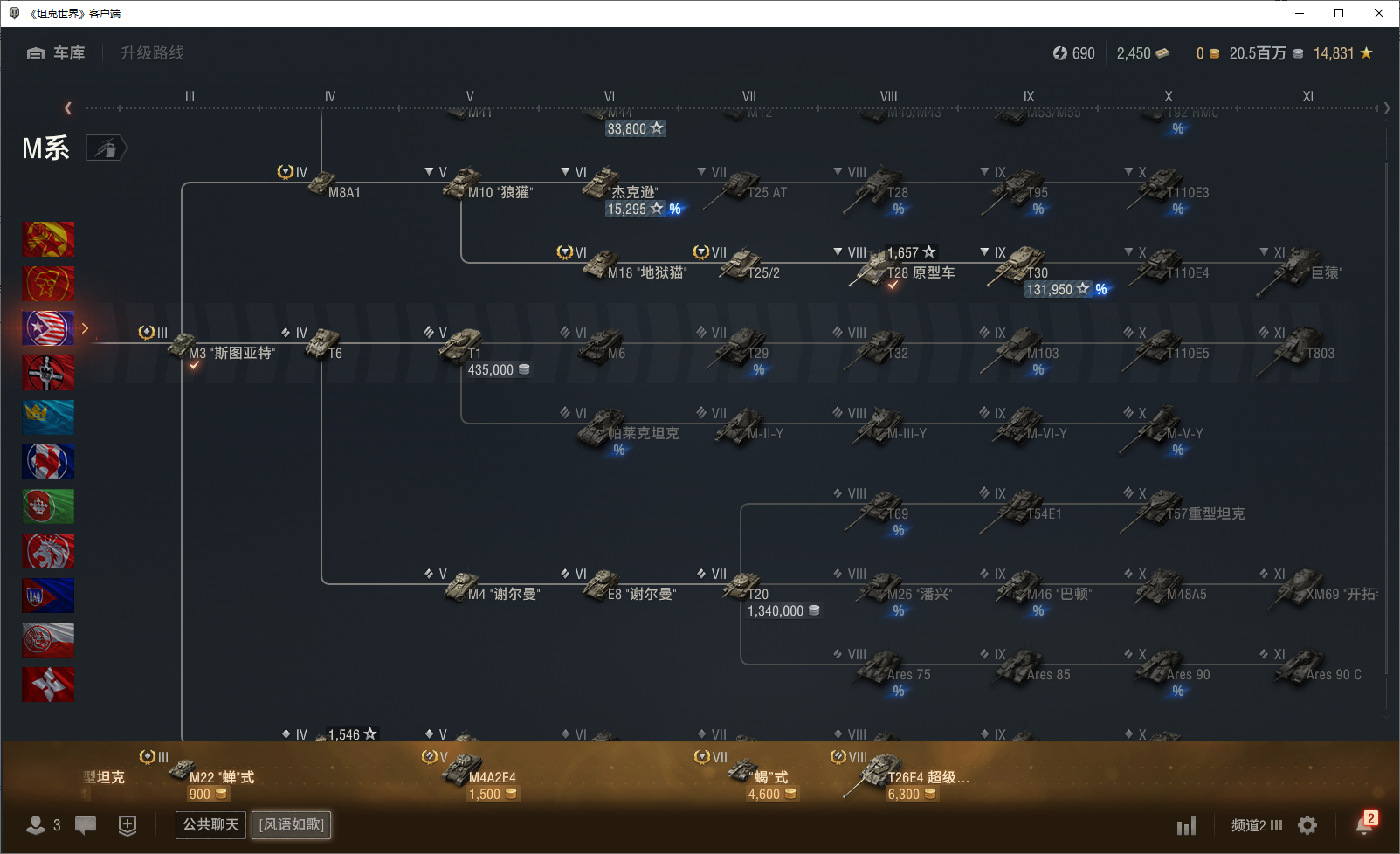
Task: Select the M-V-Y tank
Action: 1162,431
